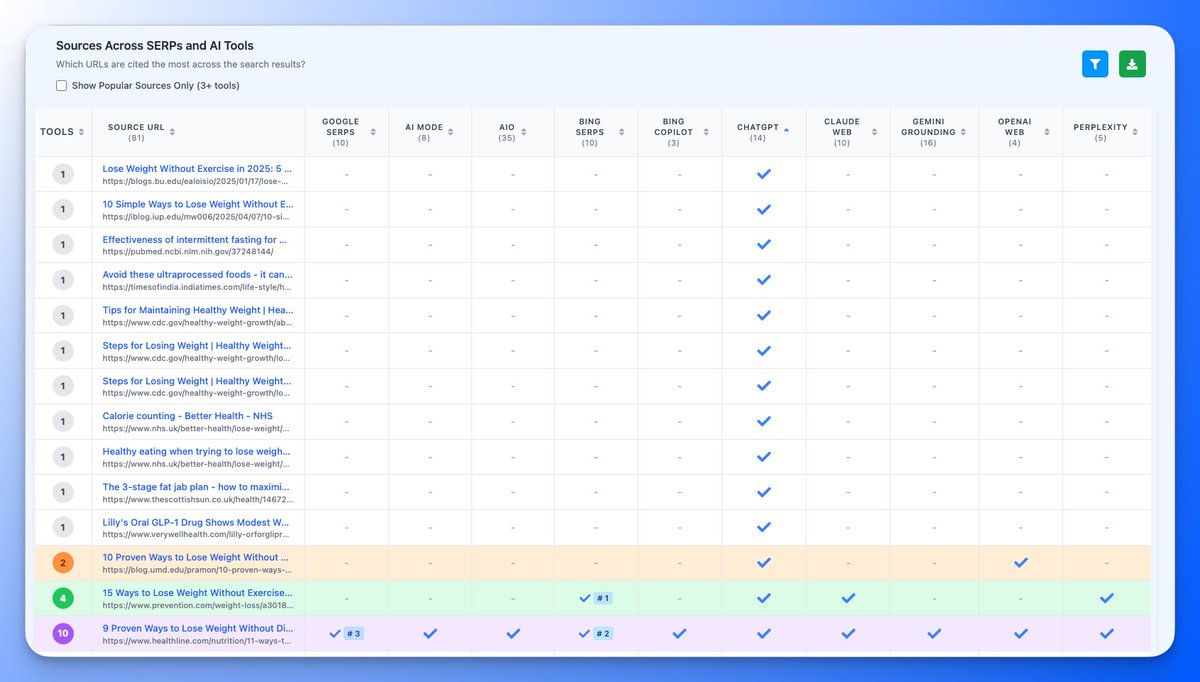Click the blogs.bu.edu URL text
Viewport: 1200px width, 682px height.
197,181
